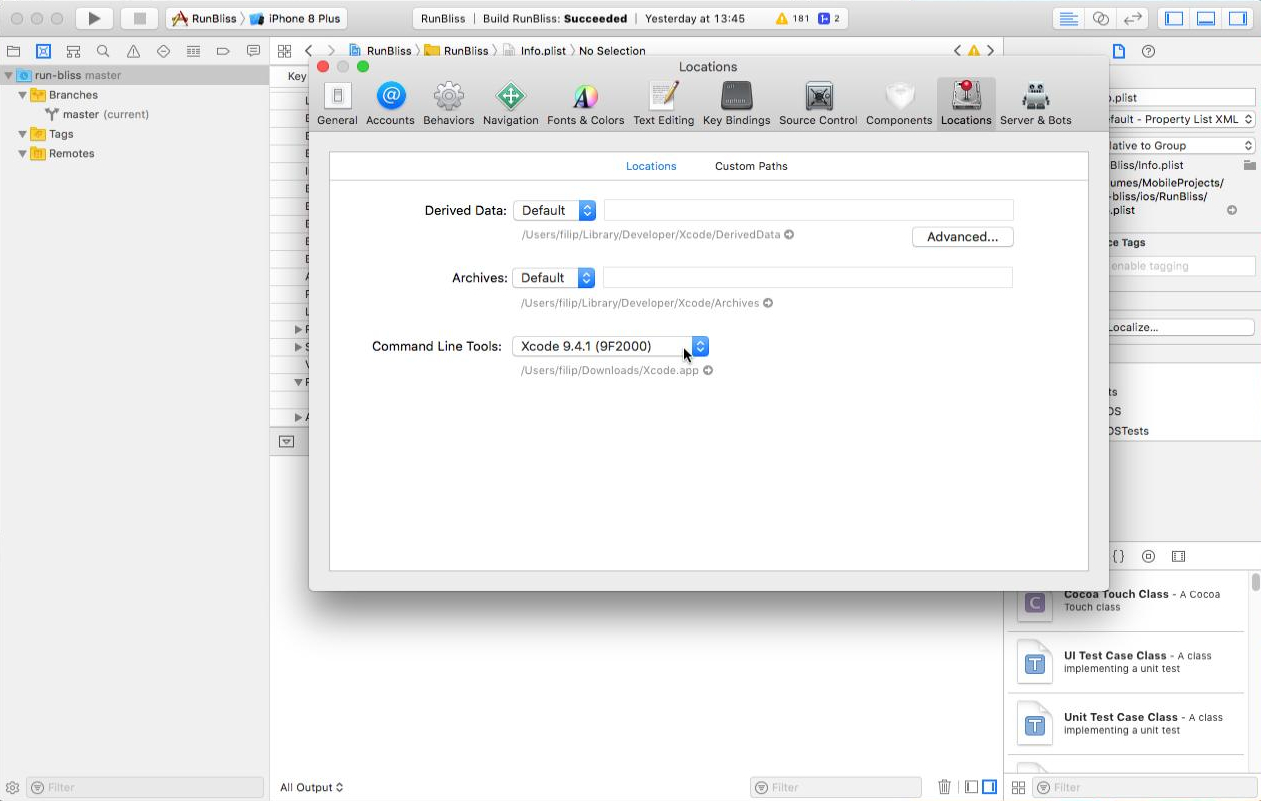Select the iPhone 8 Plus destination
1261x801 pixels.
pos(295,18)
